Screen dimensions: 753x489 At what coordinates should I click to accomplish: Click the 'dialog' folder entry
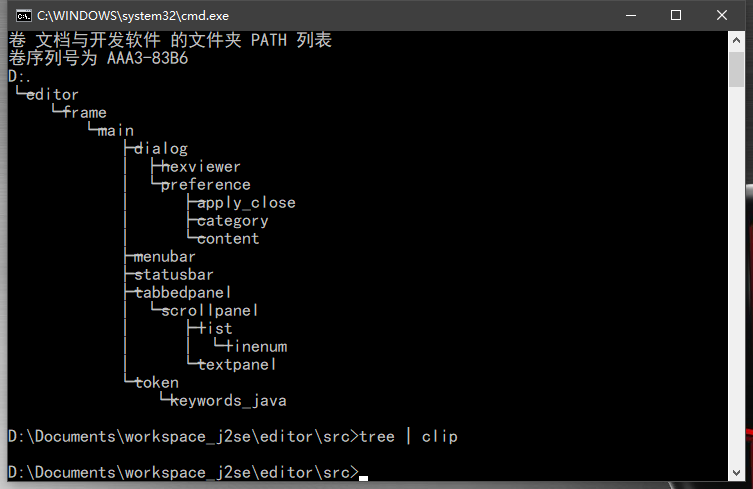click(x=161, y=149)
